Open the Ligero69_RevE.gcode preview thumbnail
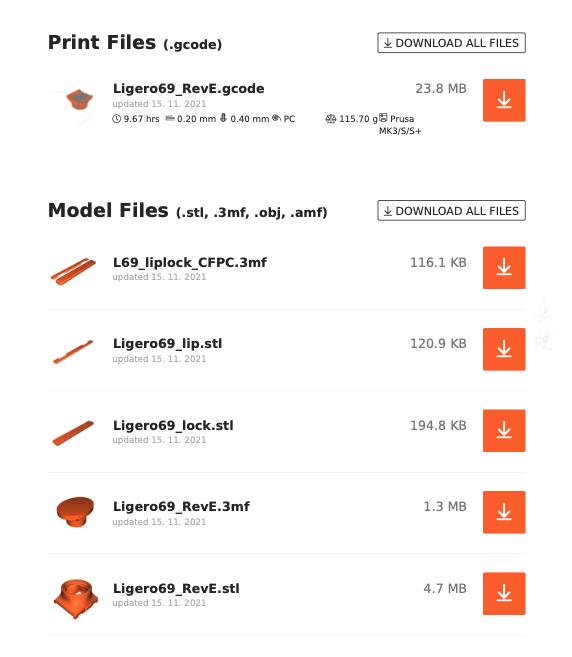 click(76, 102)
